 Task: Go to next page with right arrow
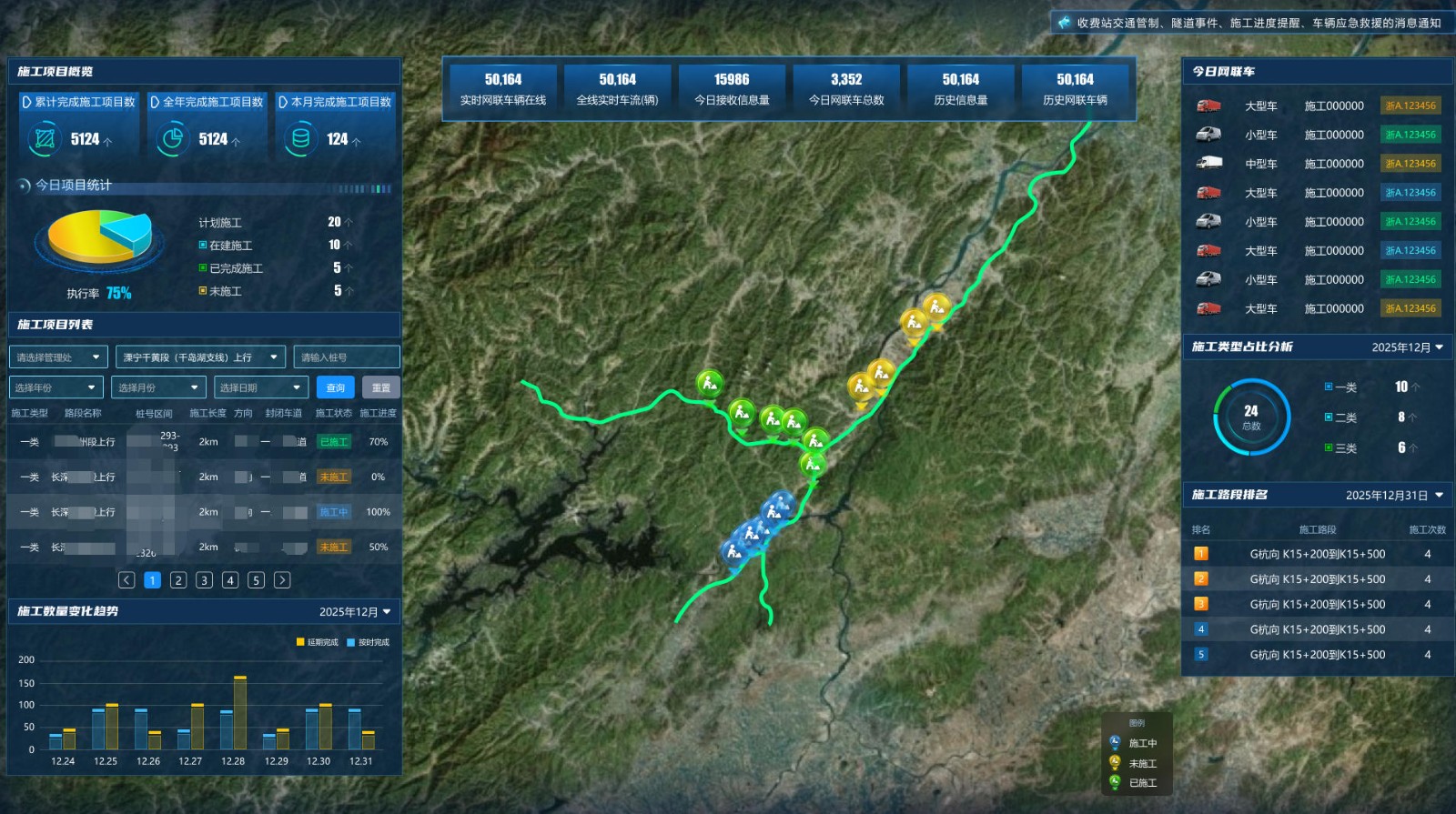282,580
